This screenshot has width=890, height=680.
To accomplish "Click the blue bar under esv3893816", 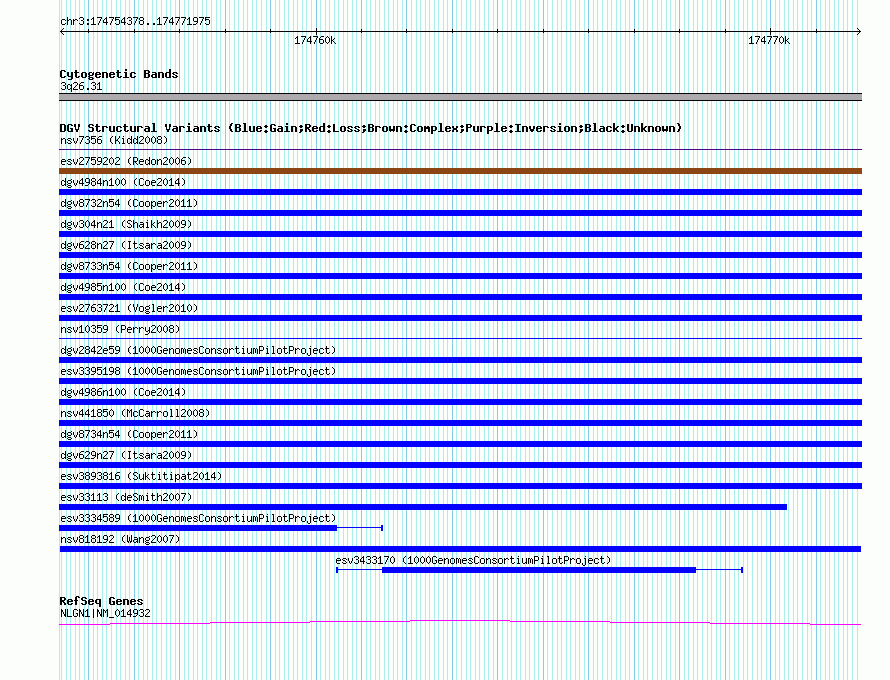I will point(460,486).
